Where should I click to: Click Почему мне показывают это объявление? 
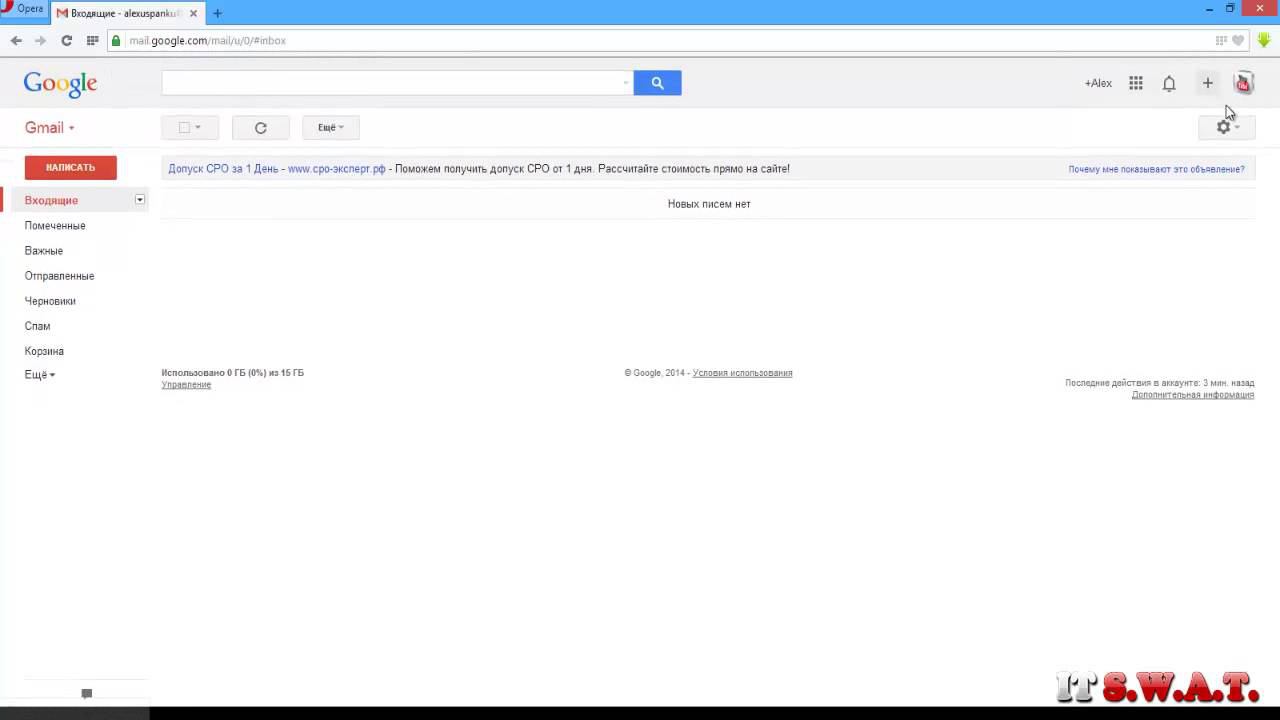1156,169
